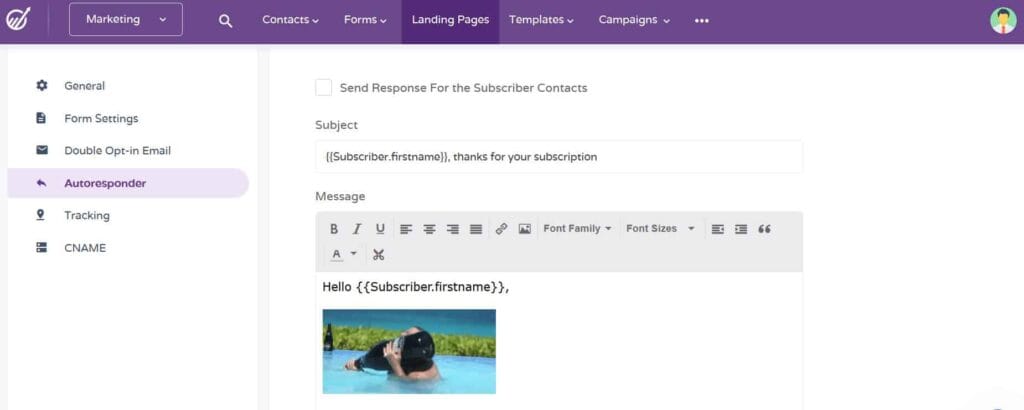Insert a link with chain icon
This screenshot has width=1024, height=410.
[x=501, y=229]
